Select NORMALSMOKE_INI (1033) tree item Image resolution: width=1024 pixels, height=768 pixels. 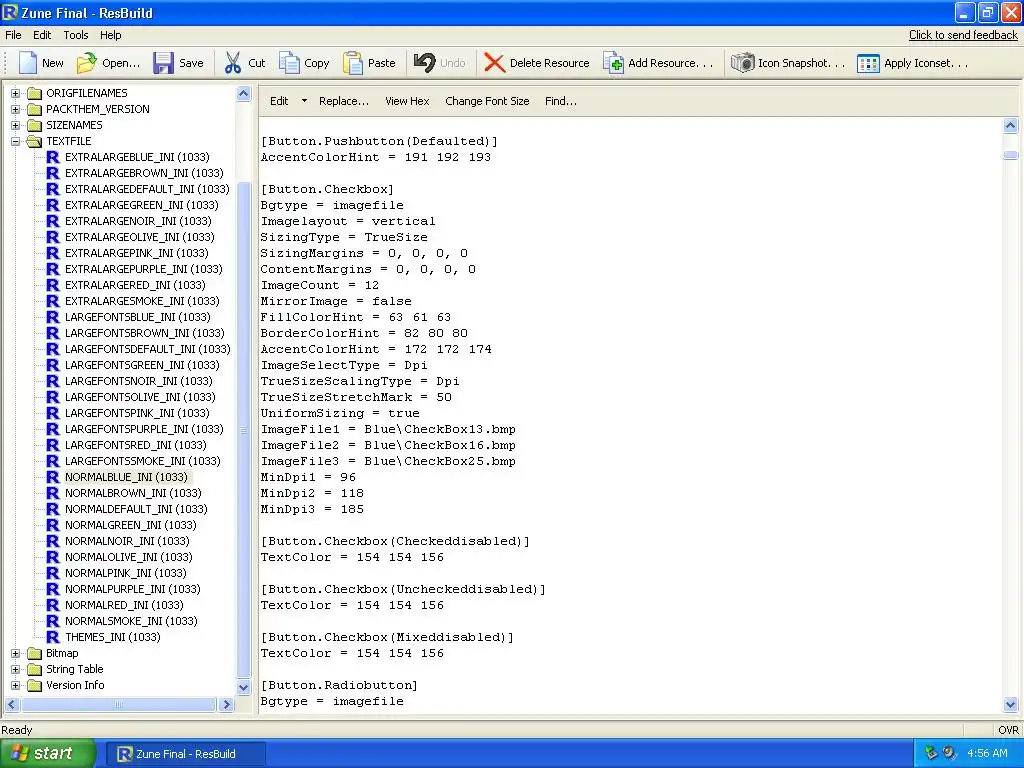pyautogui.click(x=131, y=621)
